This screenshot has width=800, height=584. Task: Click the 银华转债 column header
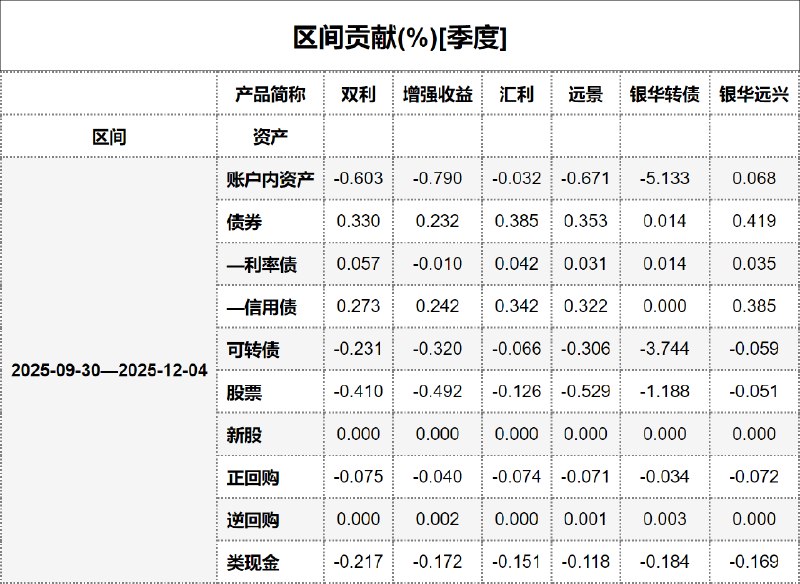[664, 95]
